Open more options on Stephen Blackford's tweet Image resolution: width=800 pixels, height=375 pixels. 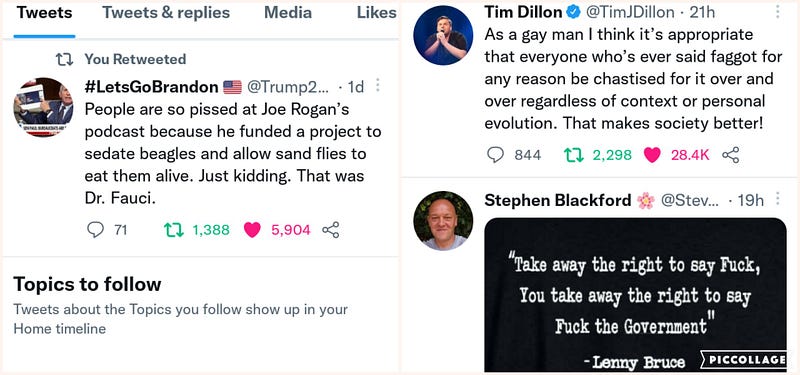click(x=778, y=199)
